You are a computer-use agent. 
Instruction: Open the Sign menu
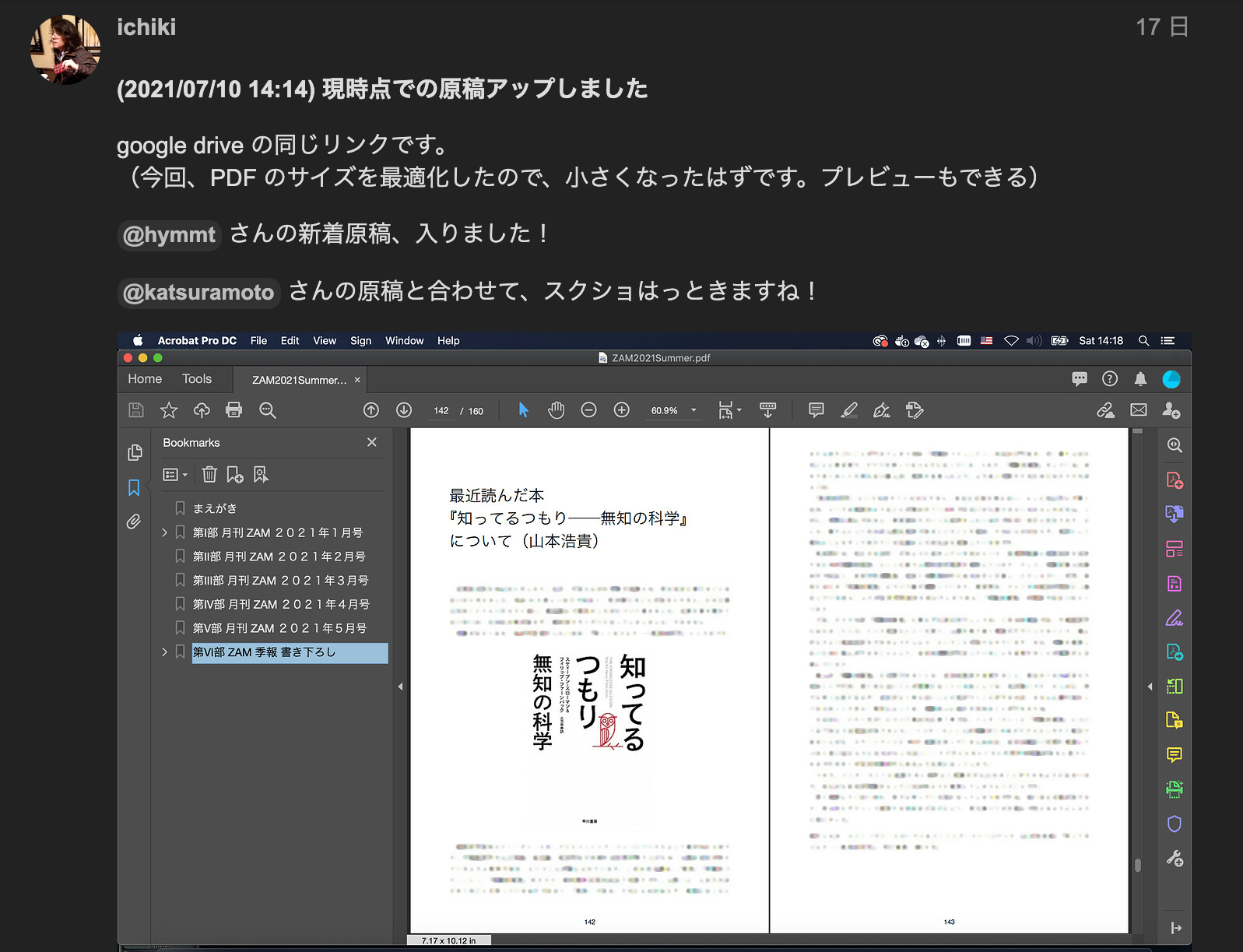point(360,340)
